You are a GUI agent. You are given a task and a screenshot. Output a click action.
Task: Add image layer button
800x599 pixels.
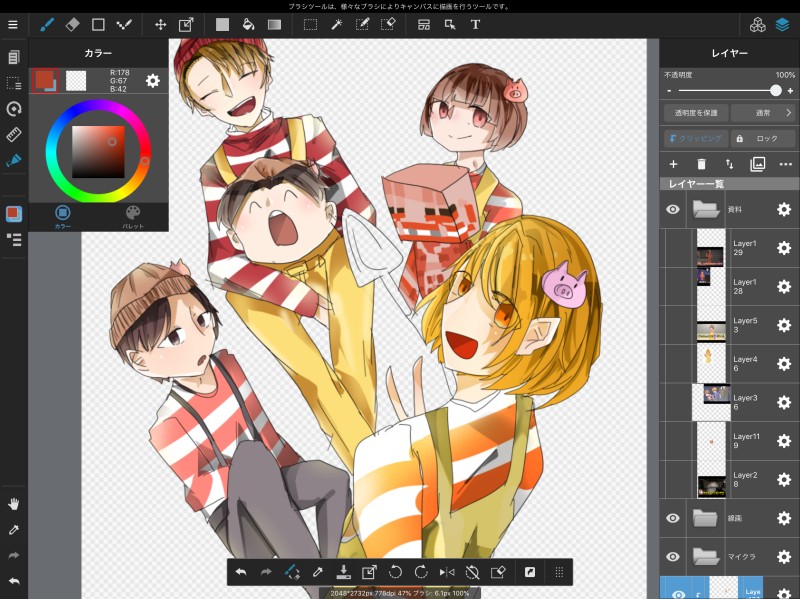click(758, 164)
